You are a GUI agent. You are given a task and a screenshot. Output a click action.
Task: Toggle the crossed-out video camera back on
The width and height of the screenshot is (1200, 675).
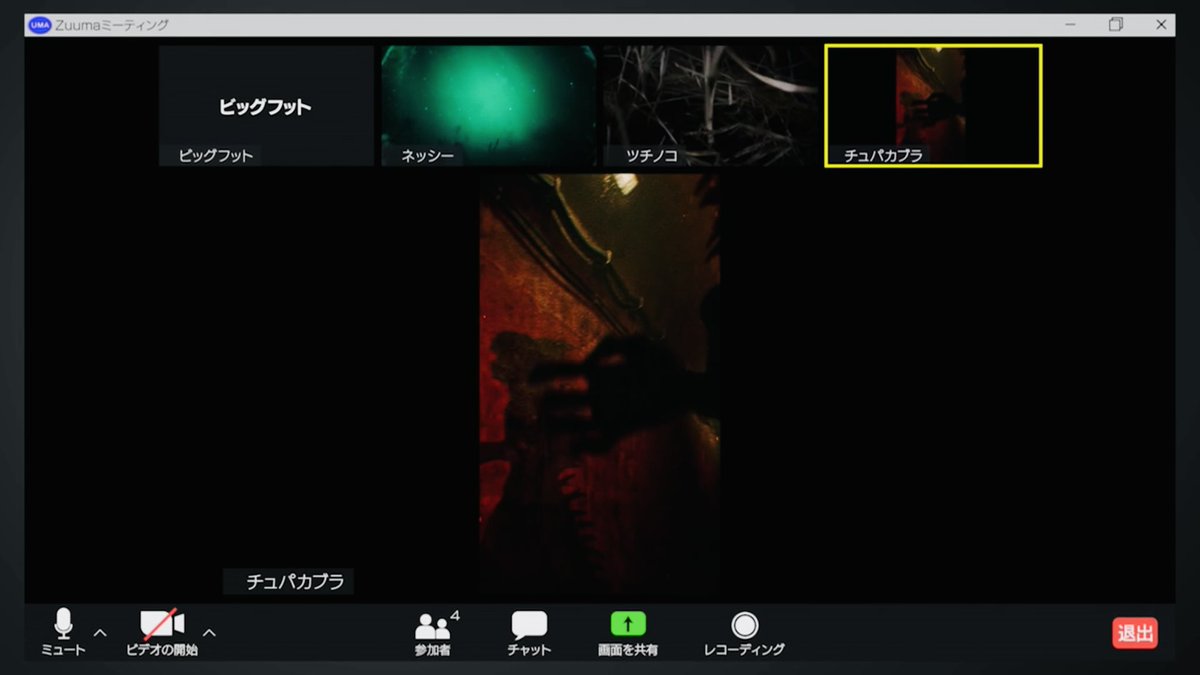click(x=160, y=625)
